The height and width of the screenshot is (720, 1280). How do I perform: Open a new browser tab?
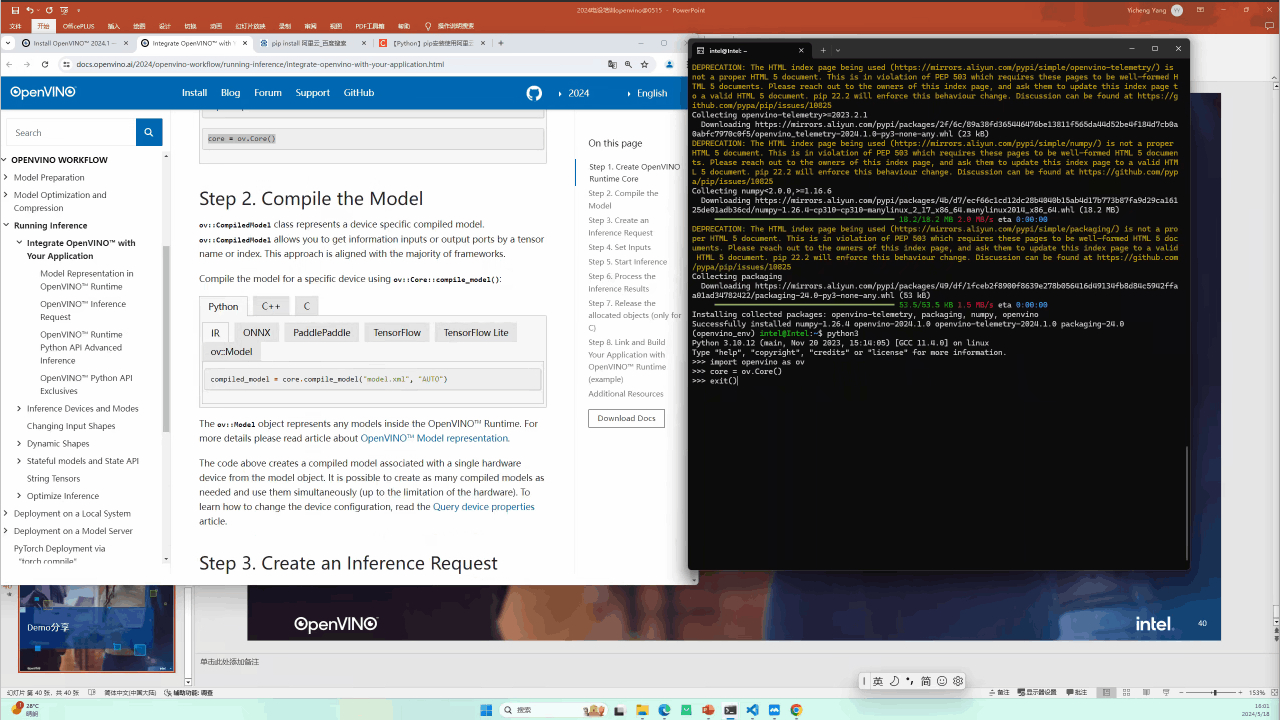(x=501, y=43)
